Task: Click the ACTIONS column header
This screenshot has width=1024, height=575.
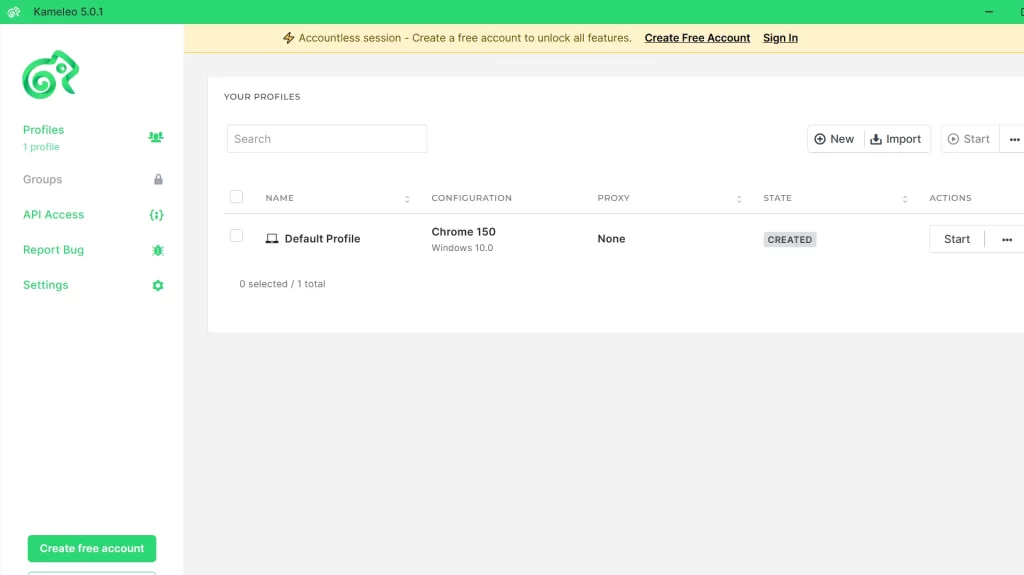Action: [x=950, y=198]
